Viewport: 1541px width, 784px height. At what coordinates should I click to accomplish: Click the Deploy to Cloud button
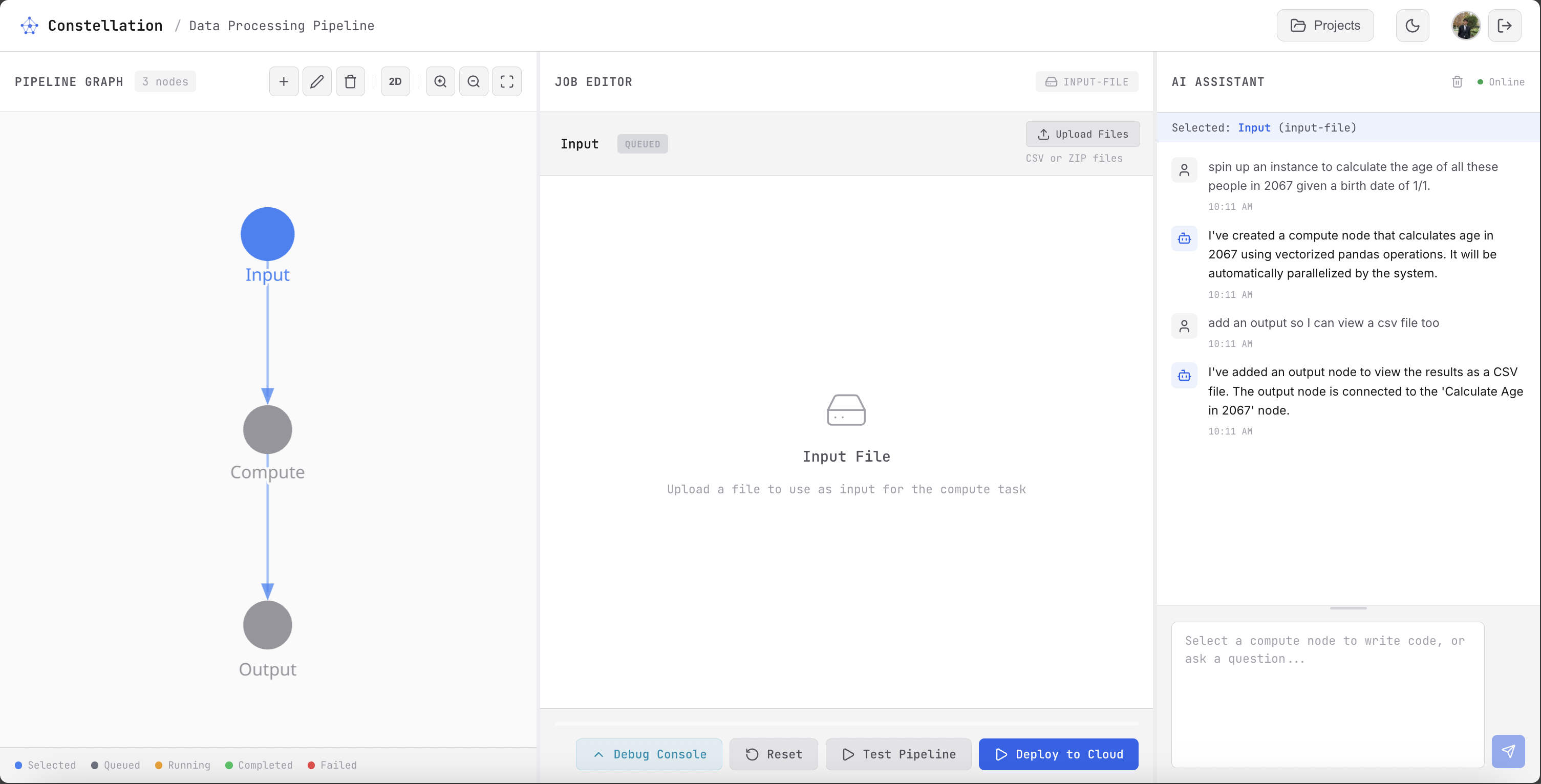[1058, 754]
